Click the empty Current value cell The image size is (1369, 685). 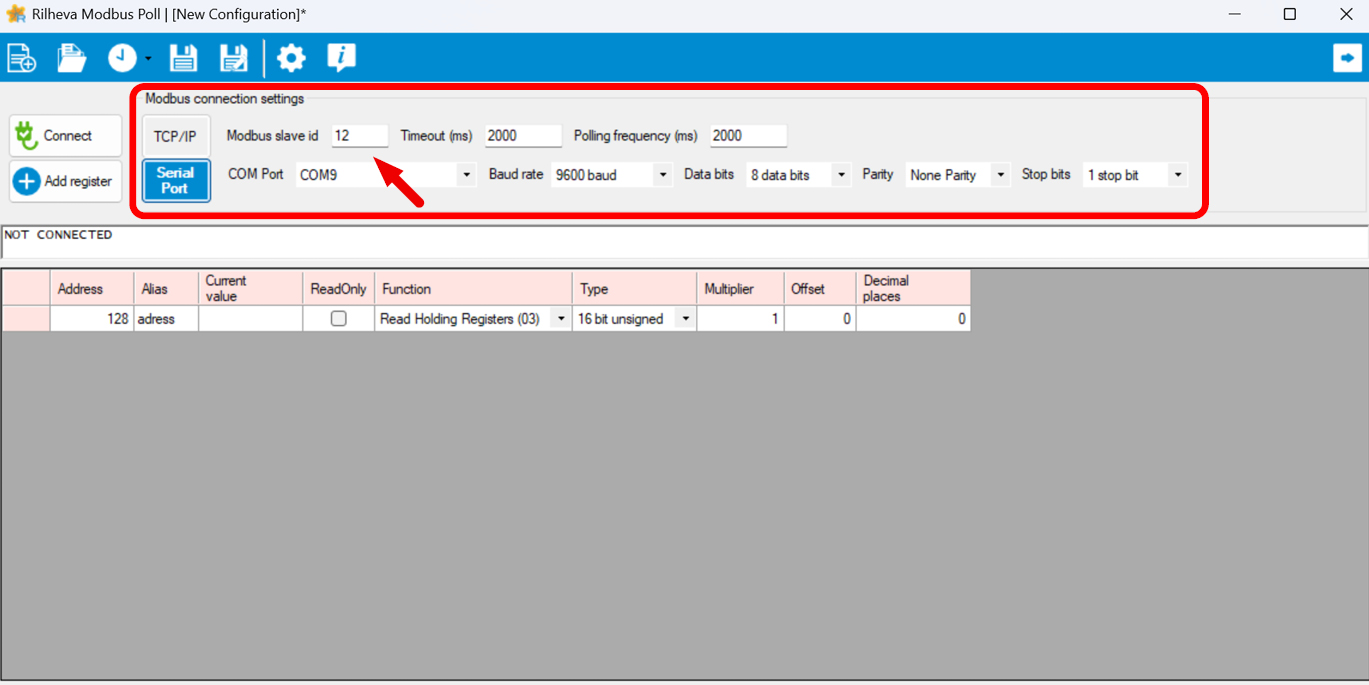[x=251, y=319]
